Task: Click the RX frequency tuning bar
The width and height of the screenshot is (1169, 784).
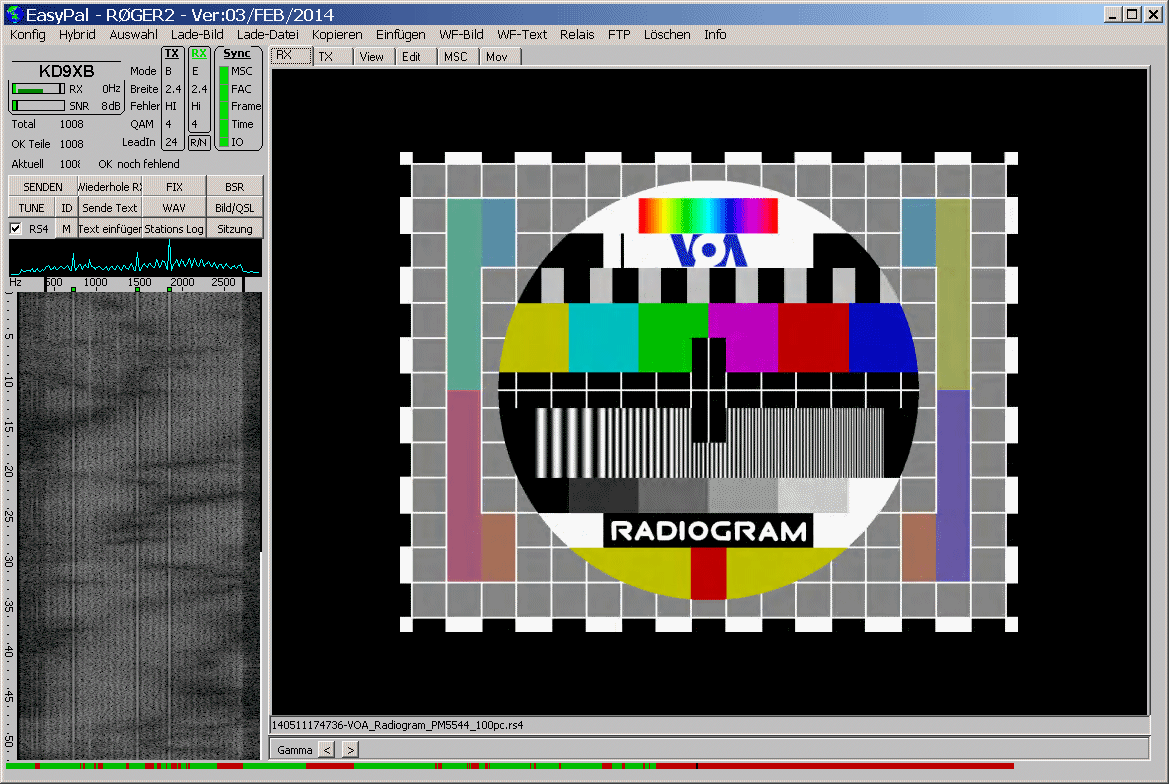Action: click(x=38, y=89)
